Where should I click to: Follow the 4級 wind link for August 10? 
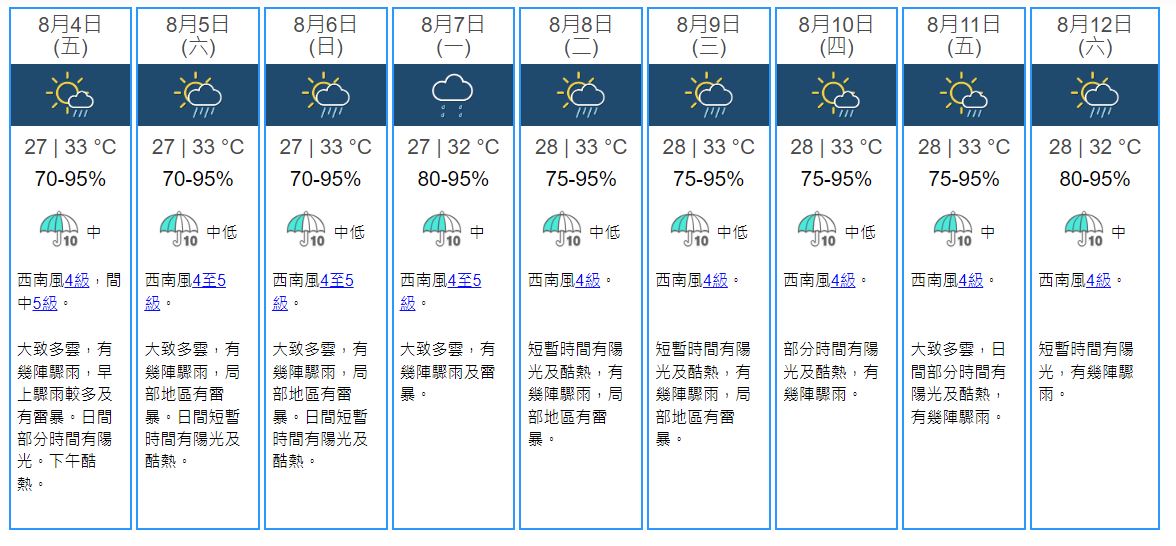click(x=843, y=281)
